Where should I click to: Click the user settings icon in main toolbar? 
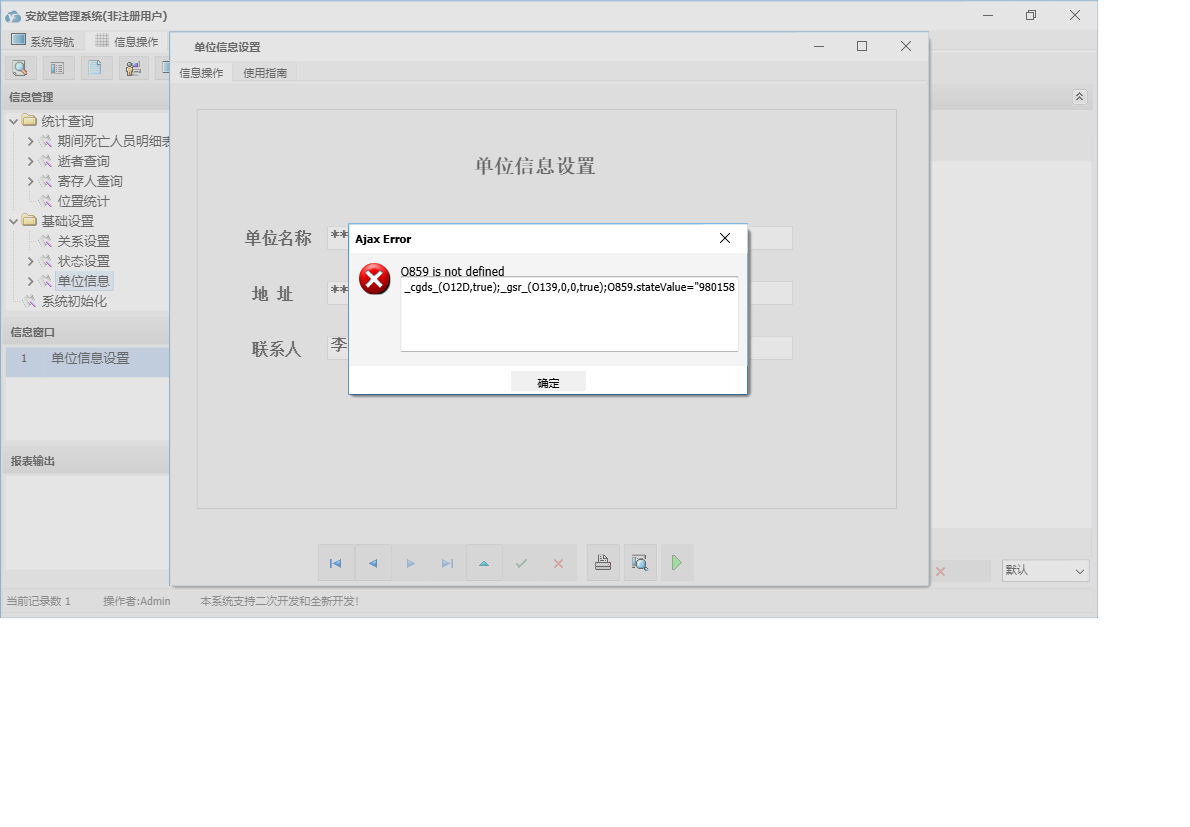(x=133, y=68)
